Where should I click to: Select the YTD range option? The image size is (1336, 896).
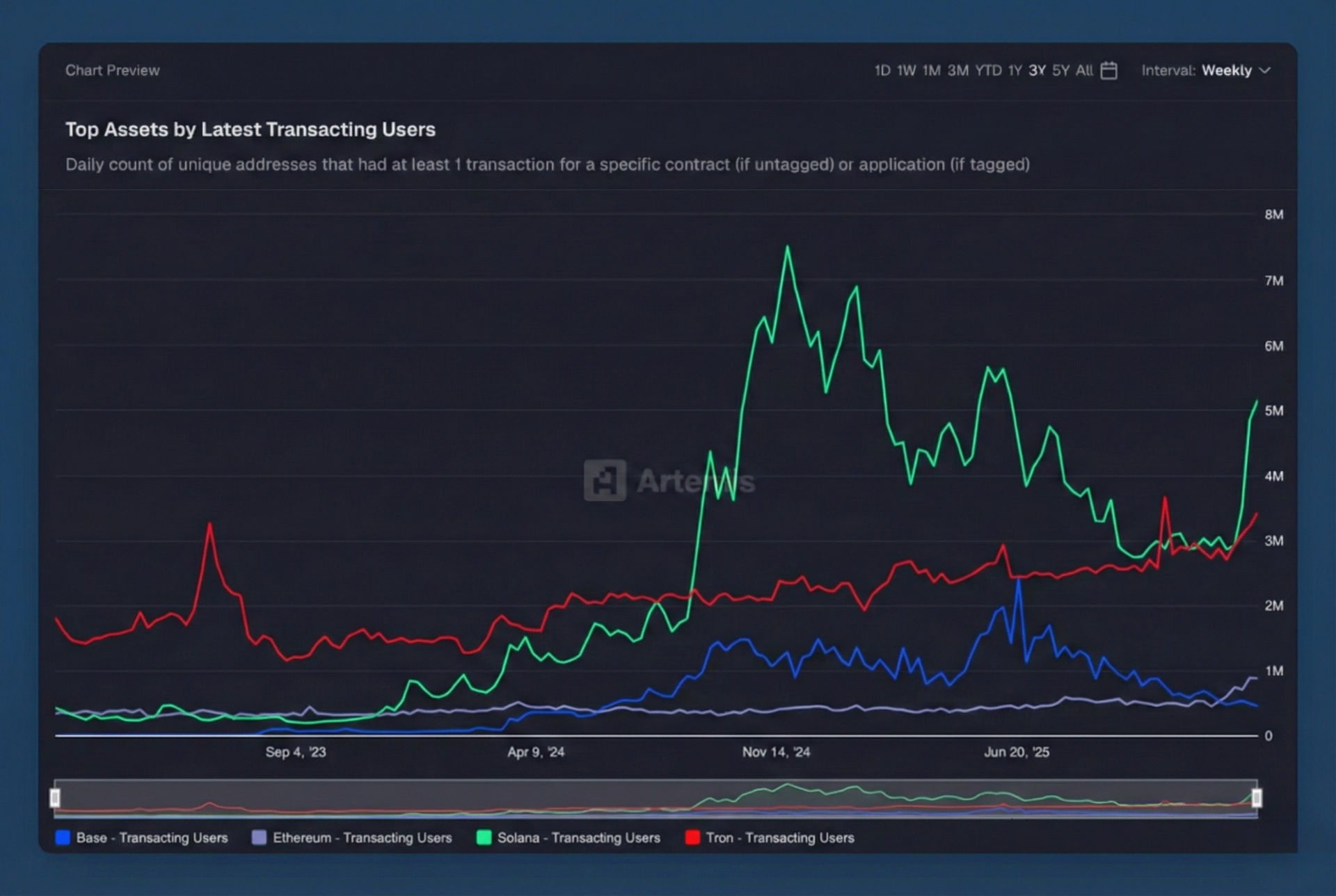point(987,71)
